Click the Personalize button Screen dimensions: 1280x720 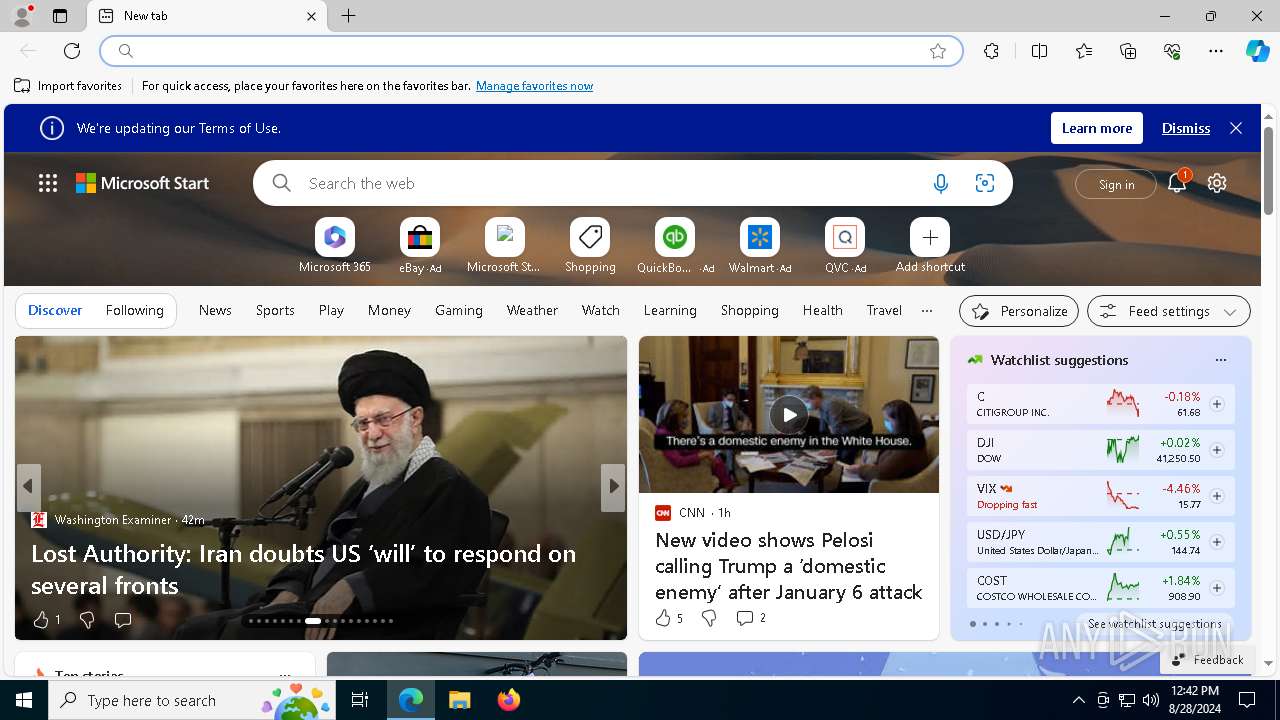[1019, 311]
